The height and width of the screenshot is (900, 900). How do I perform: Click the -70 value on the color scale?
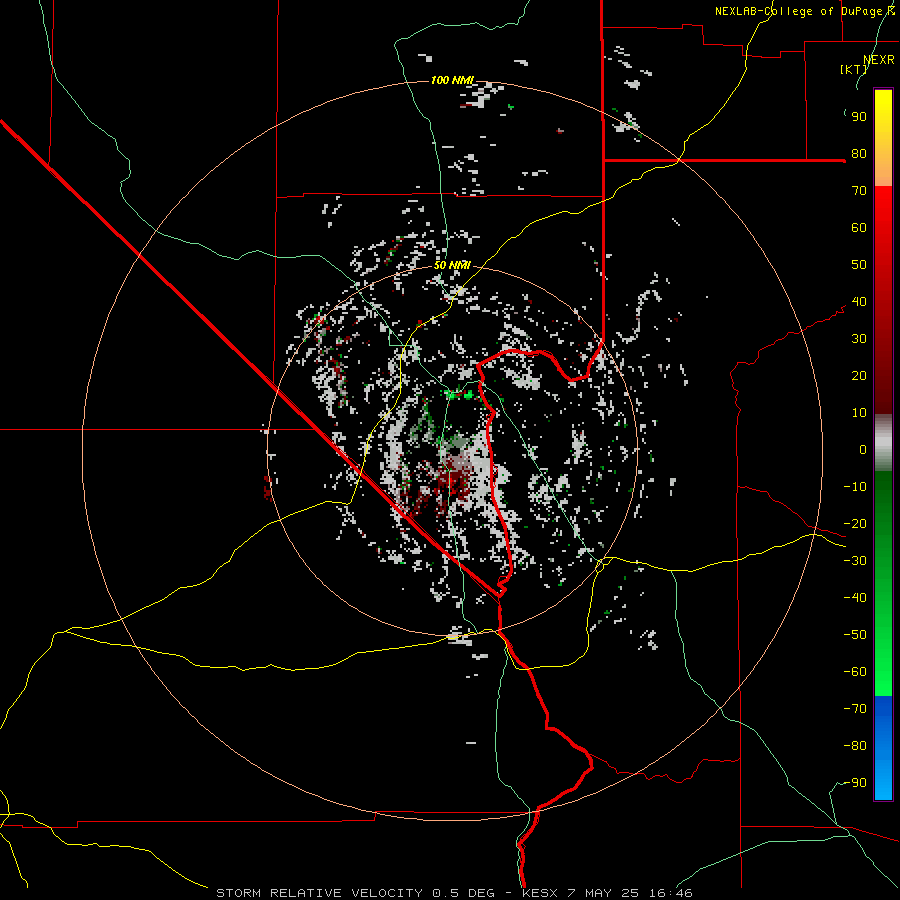(855, 709)
